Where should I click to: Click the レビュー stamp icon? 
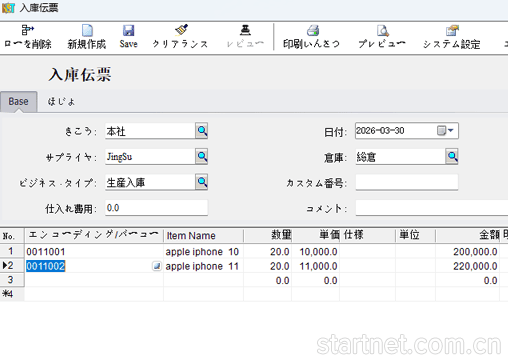tap(245, 30)
